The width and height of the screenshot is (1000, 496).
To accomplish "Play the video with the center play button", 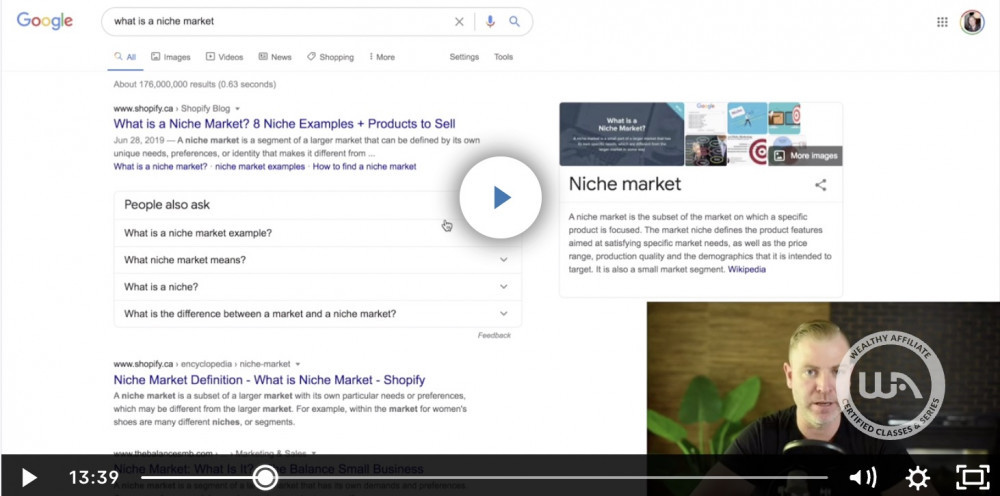I will [x=501, y=198].
